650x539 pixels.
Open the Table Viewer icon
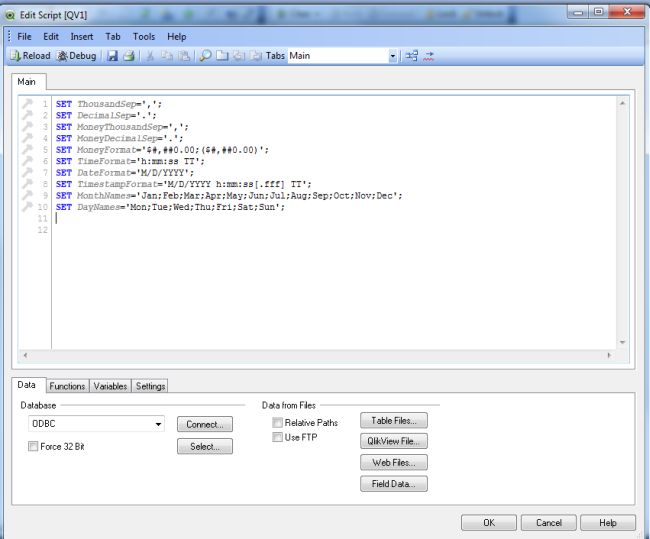point(412,56)
